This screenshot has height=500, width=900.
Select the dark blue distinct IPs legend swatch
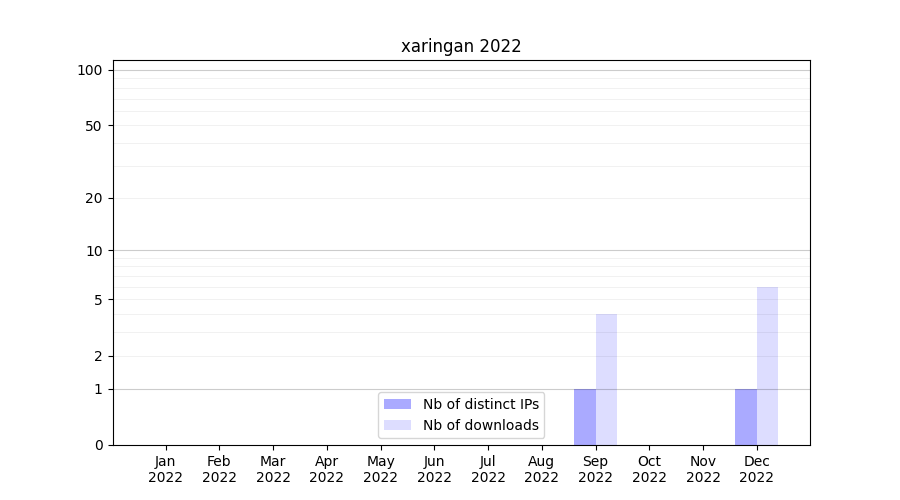coord(397,404)
